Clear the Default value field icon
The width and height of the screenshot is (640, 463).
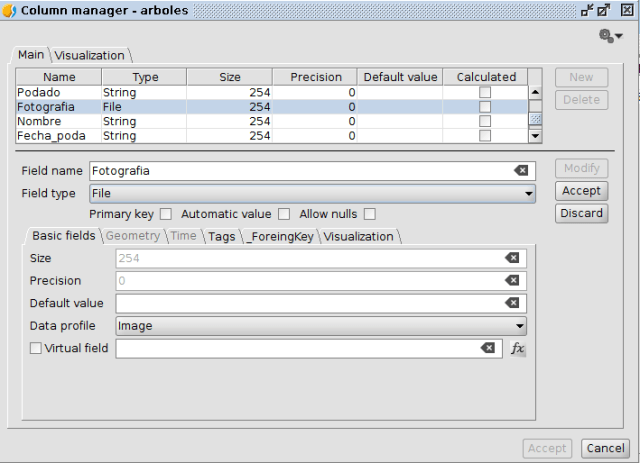click(512, 303)
